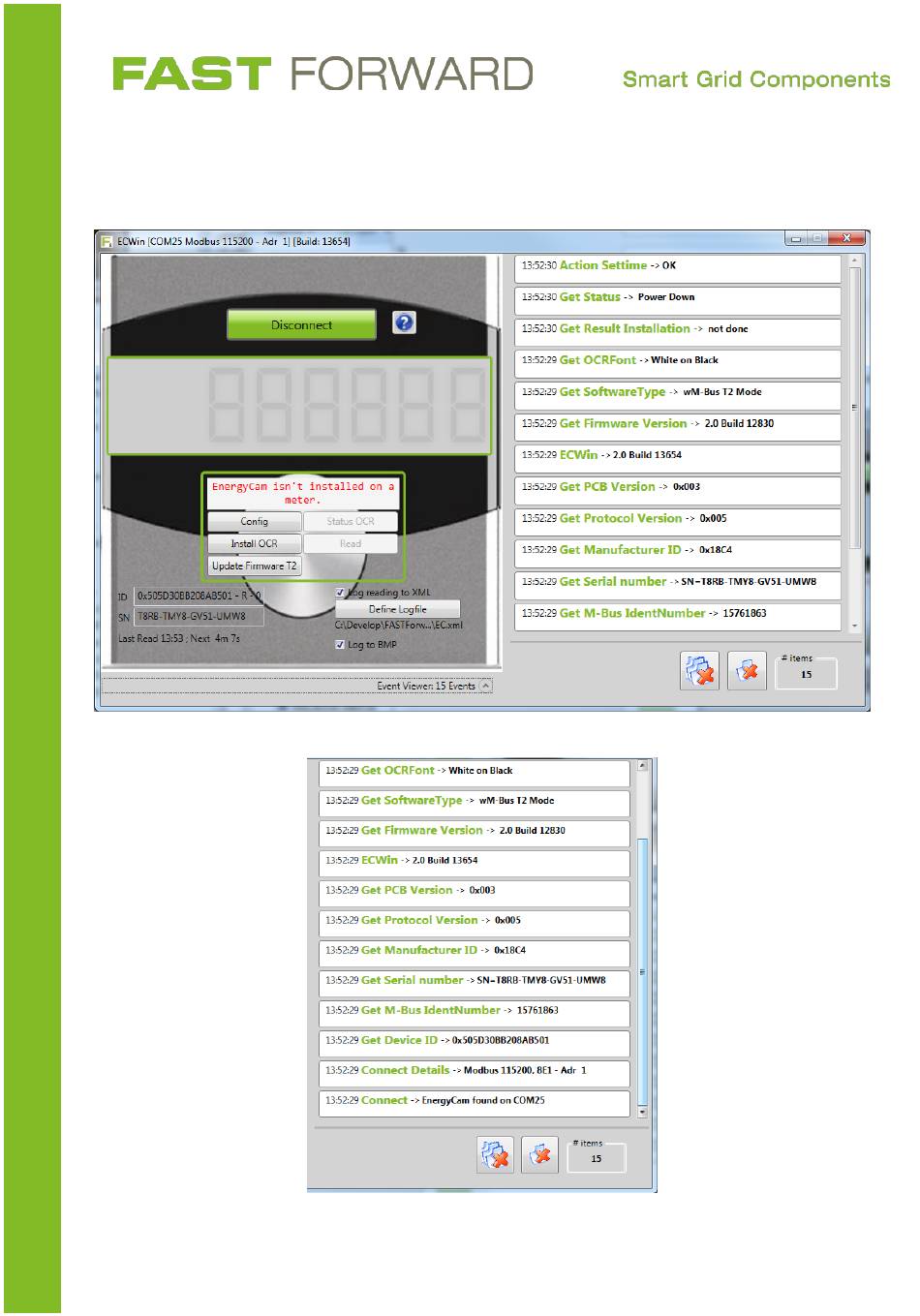The image size is (920, 1316).
Task: Click the Update Firmware T2 button
Action: (254, 566)
